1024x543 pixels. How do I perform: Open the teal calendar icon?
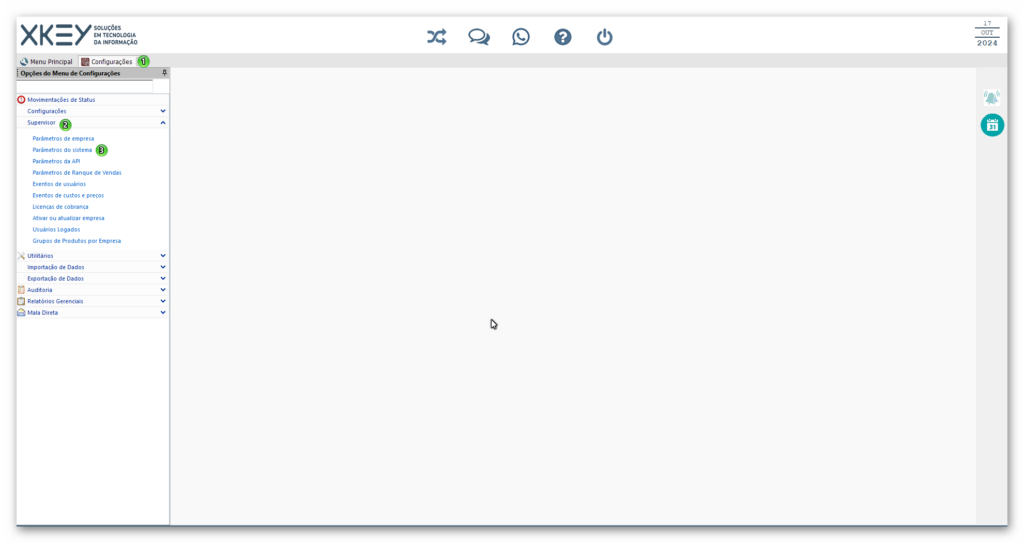point(992,125)
